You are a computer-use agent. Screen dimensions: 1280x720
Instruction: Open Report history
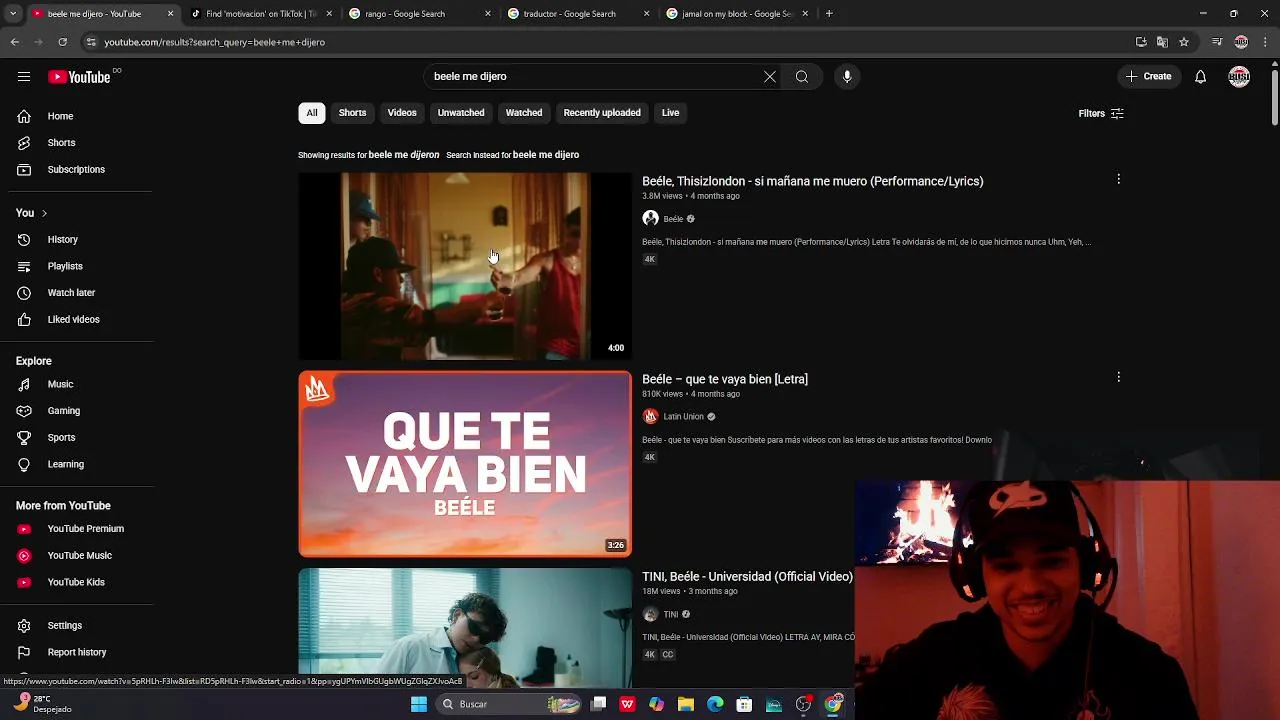coord(76,652)
